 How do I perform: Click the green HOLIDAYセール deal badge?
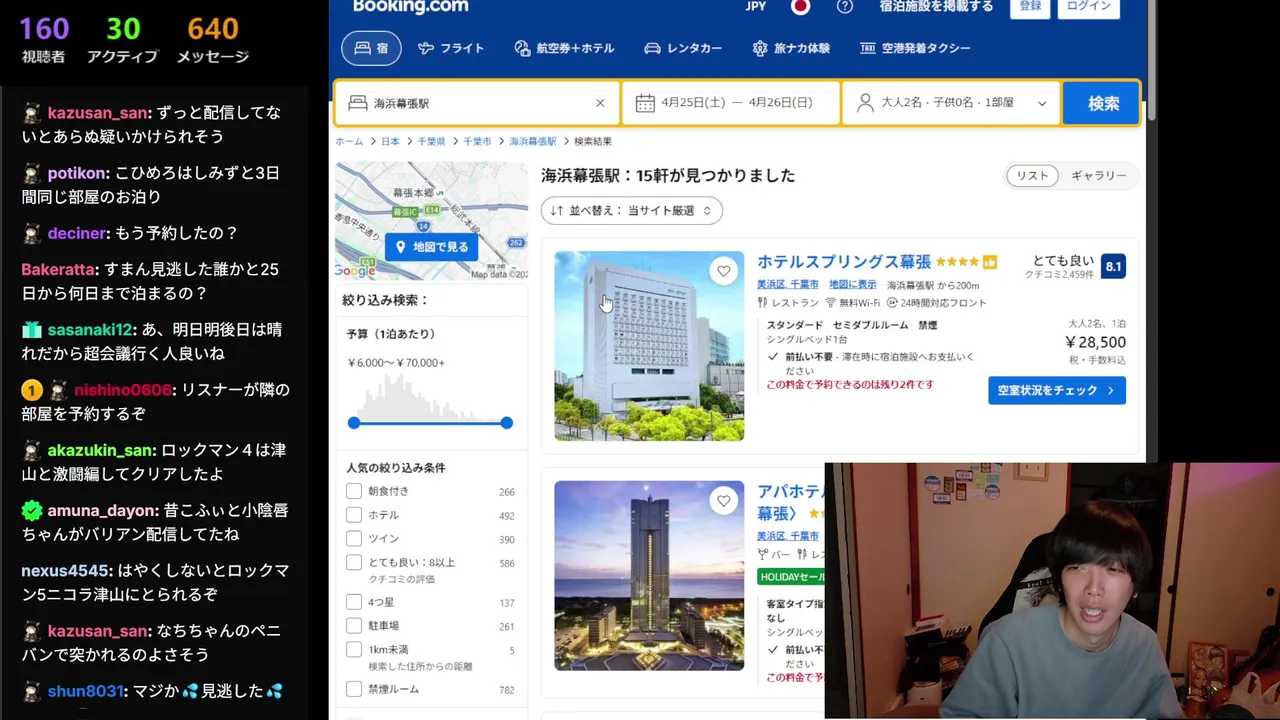791,577
